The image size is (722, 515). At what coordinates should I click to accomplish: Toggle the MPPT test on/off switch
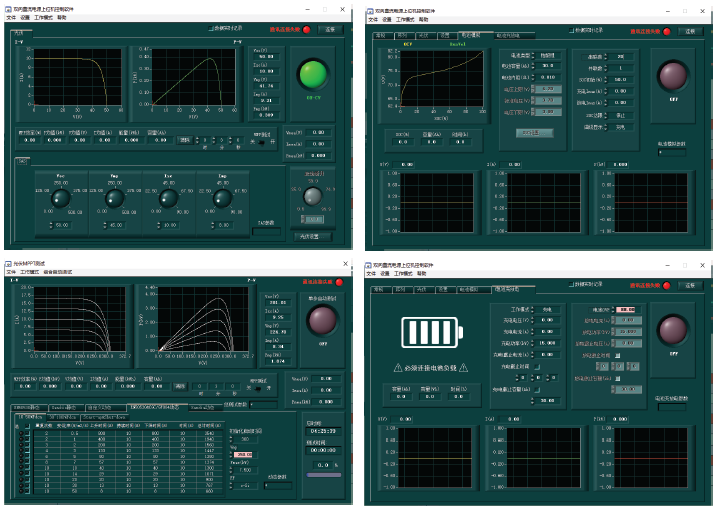[260, 142]
